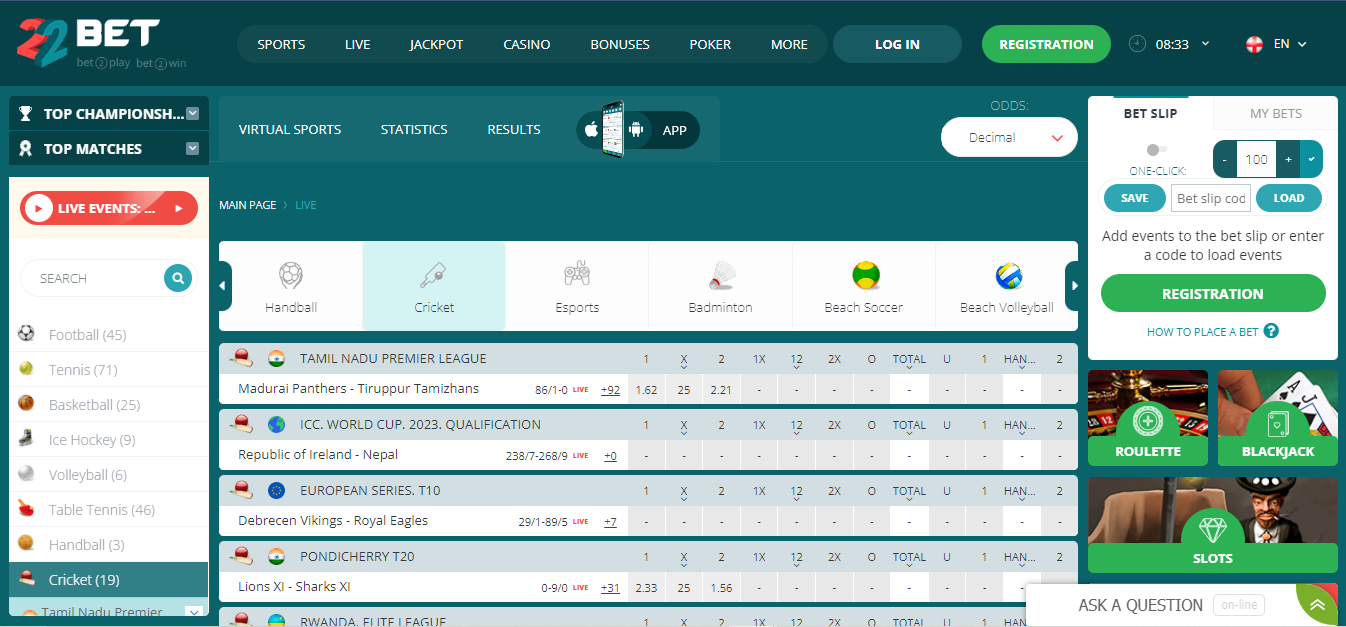Click the England flag language icon
1346x627 pixels.
[x=1254, y=44]
